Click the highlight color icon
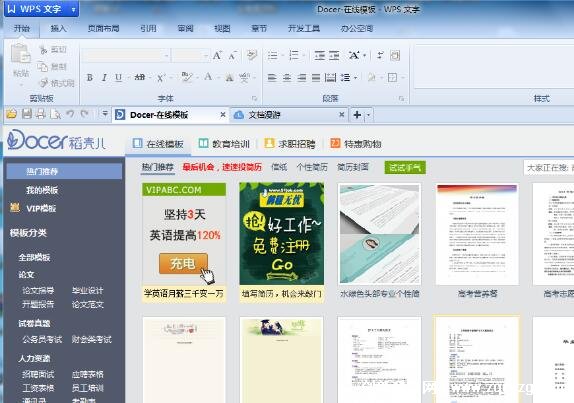 (186, 77)
